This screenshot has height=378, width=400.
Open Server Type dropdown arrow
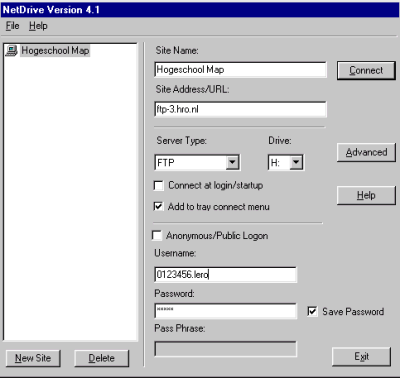(232, 163)
